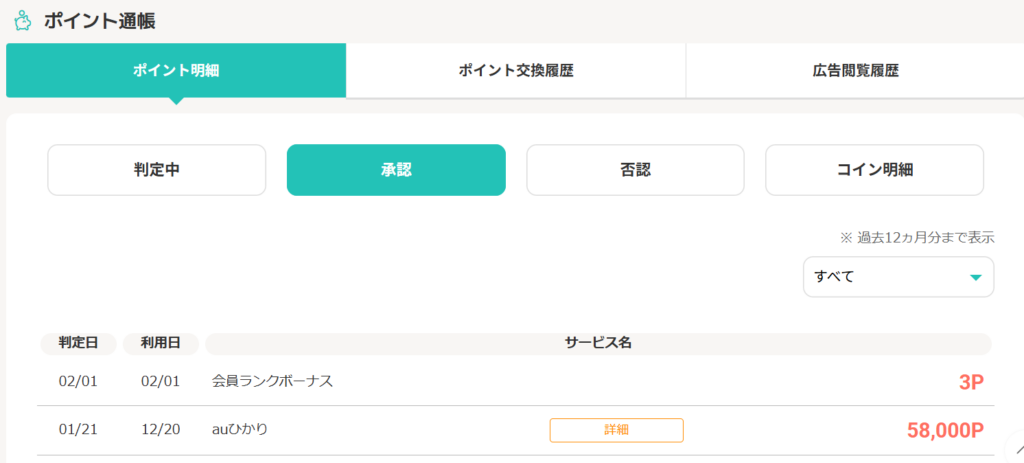Click the teal arrow in the すべて dropdown
The height and width of the screenshot is (463, 1024).
(976, 277)
